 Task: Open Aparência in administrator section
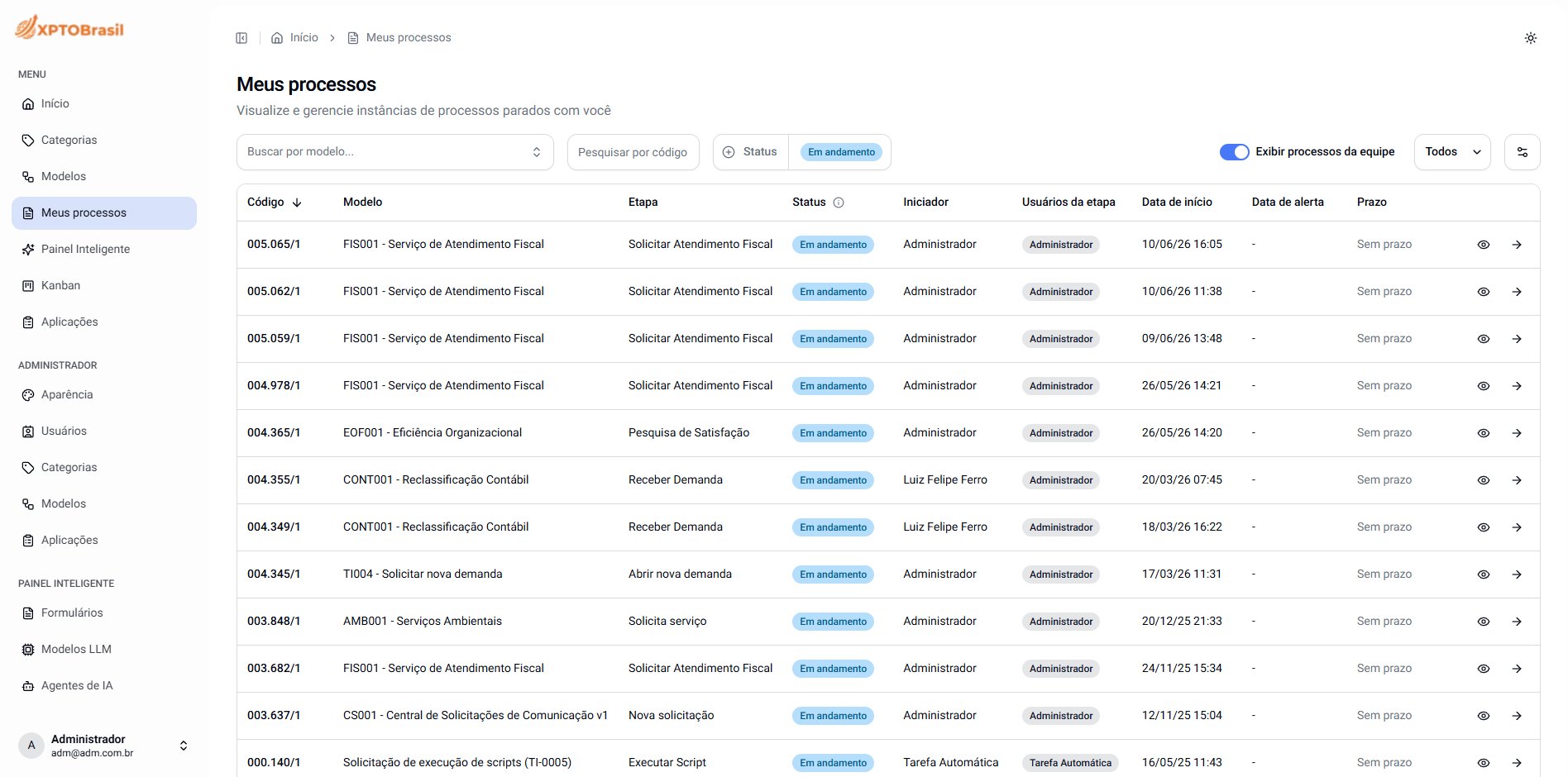pos(104,395)
